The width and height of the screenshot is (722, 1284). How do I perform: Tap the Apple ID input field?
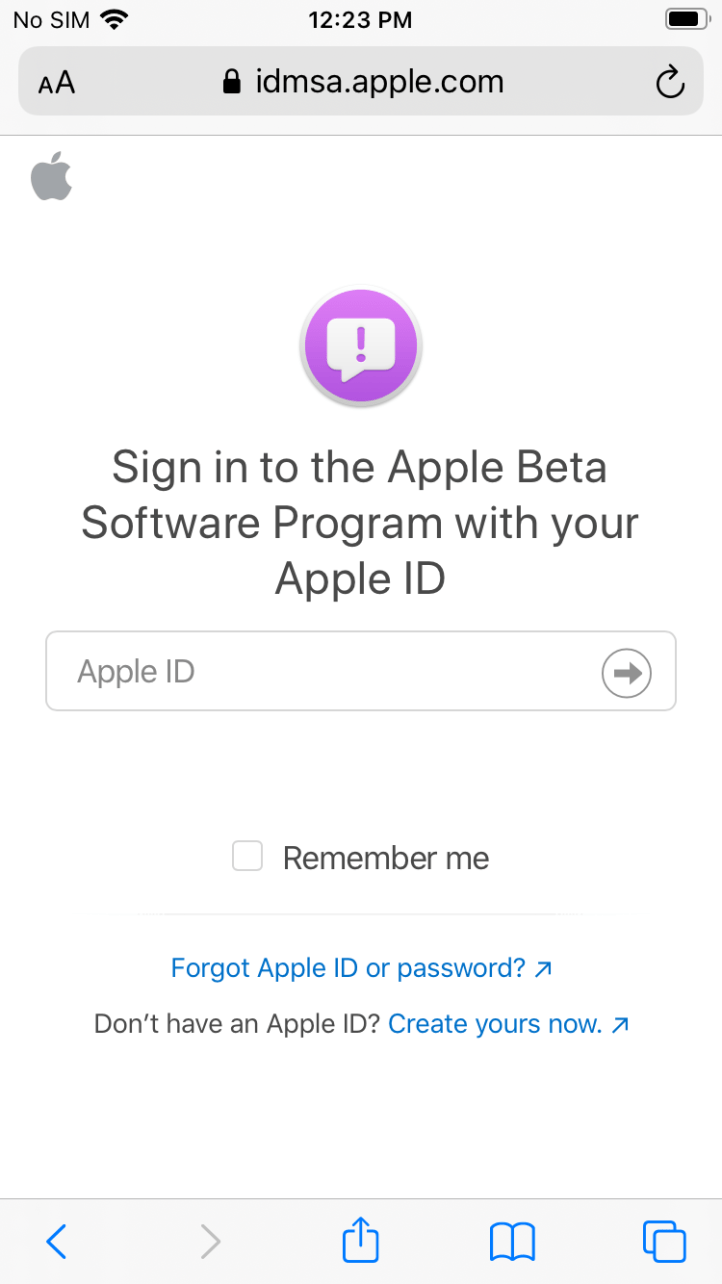click(300, 671)
